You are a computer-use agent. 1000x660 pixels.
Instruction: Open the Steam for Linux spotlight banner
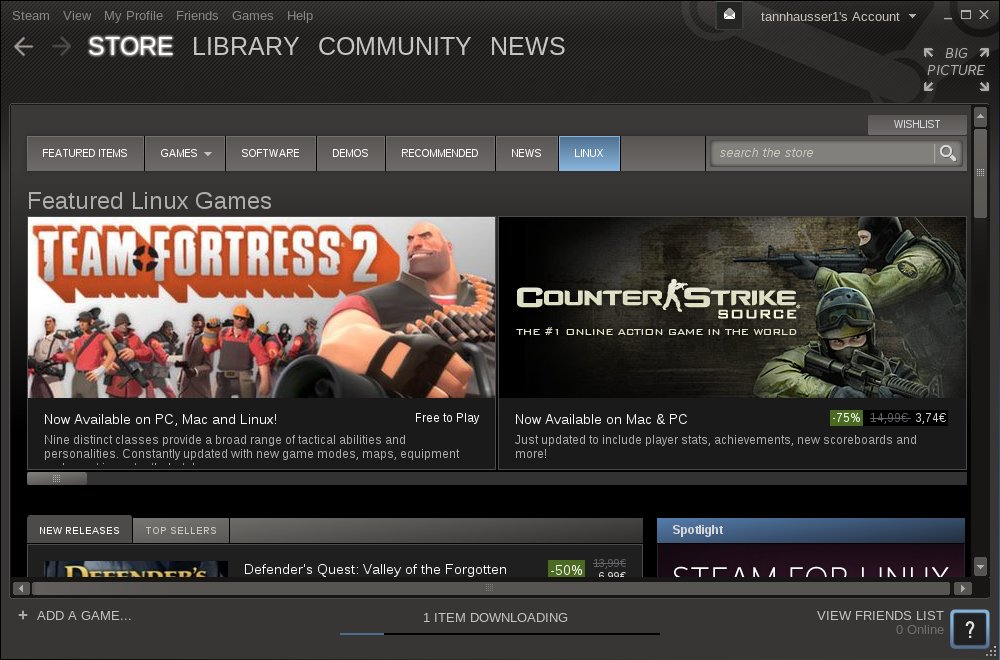tap(811, 561)
